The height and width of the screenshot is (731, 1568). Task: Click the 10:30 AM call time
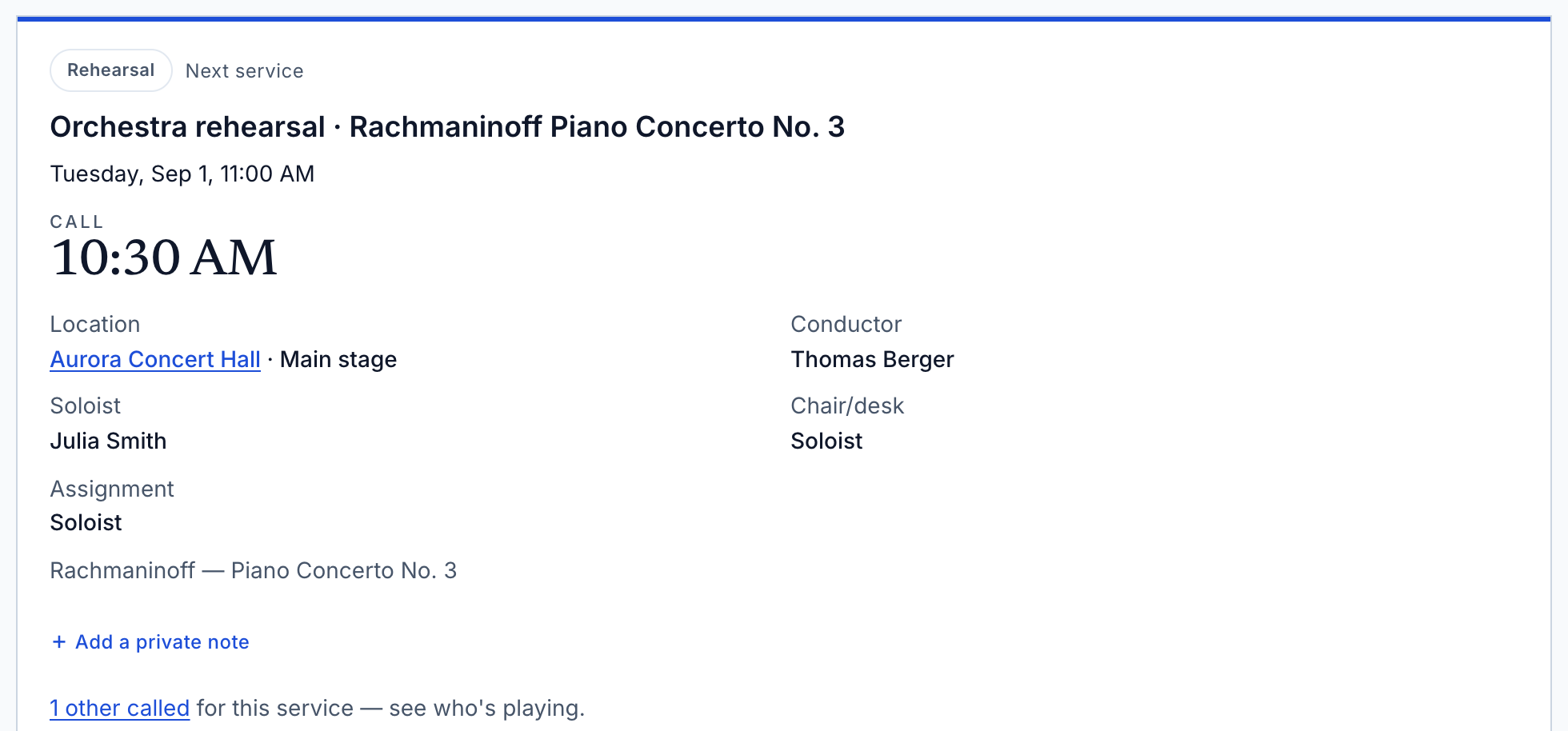point(164,258)
